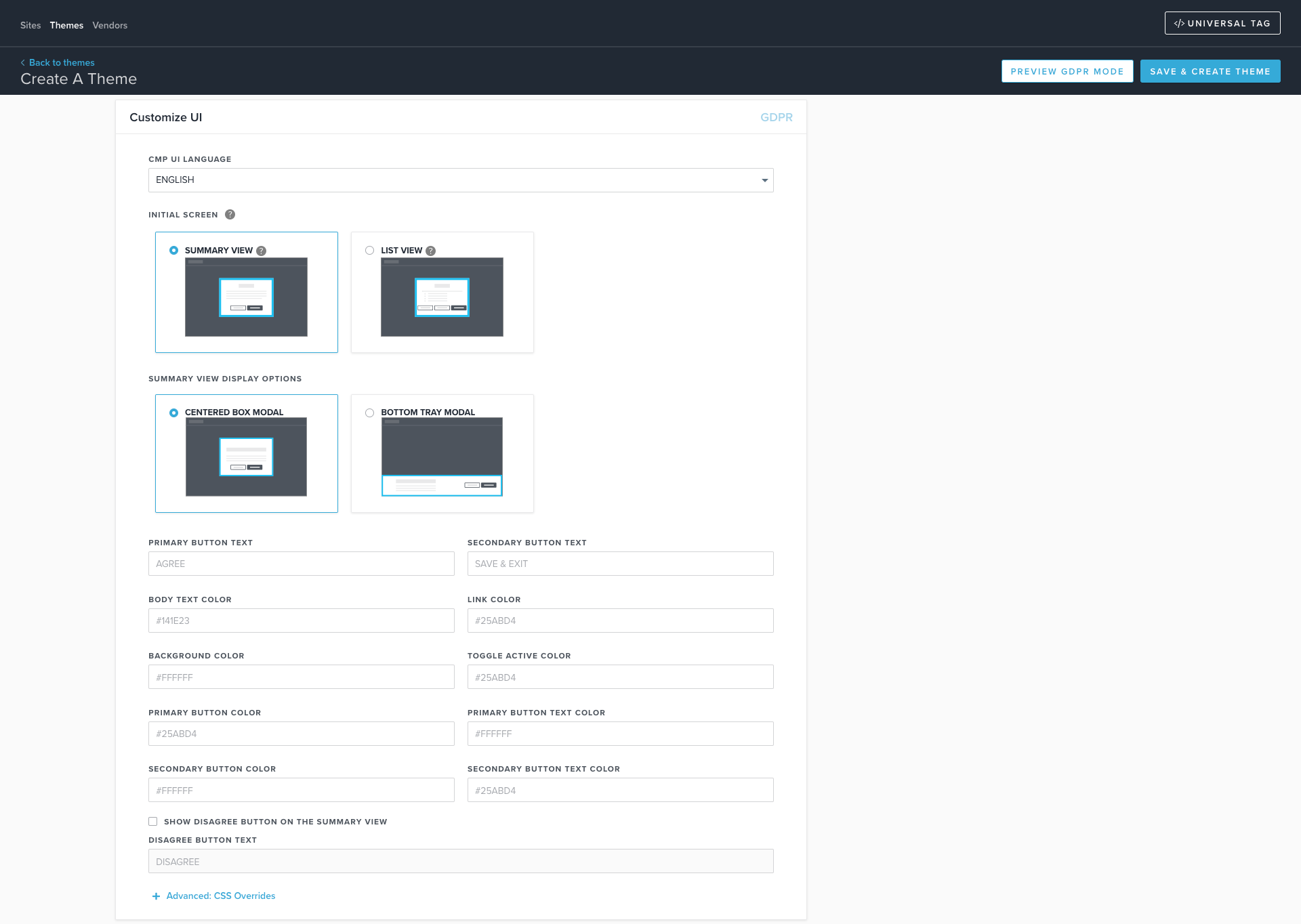The height and width of the screenshot is (924, 1301).
Task: Open the CMP UI Language dropdown
Action: pos(461,180)
